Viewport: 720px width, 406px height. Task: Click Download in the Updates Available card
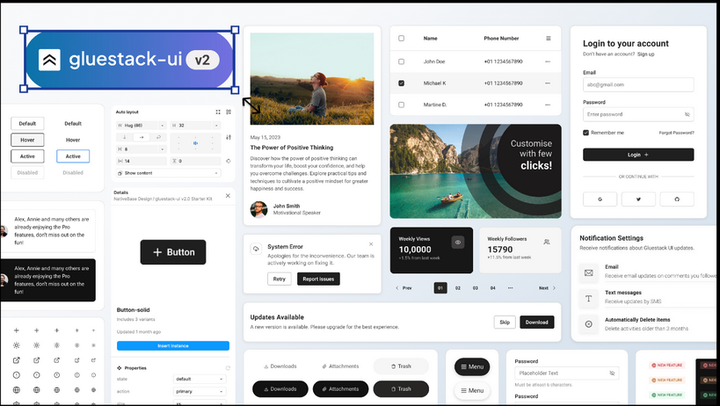coord(537,322)
